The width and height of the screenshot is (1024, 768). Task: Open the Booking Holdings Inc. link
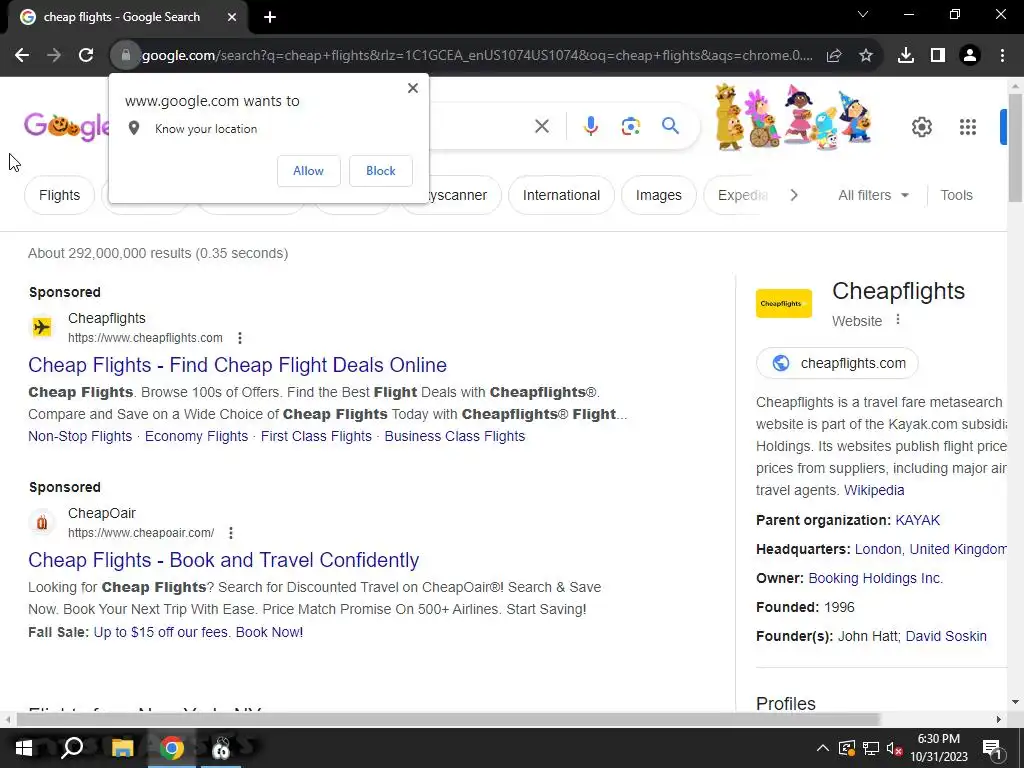coord(875,578)
